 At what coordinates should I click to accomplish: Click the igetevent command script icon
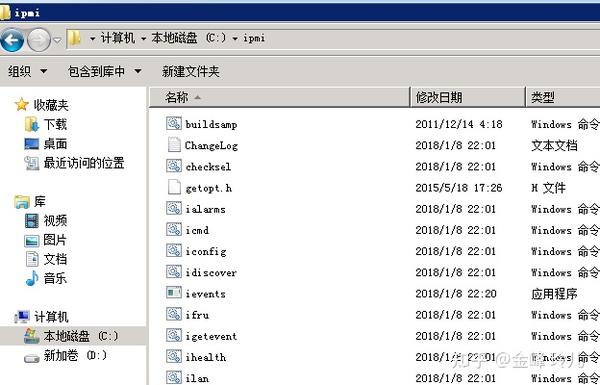[x=174, y=335]
